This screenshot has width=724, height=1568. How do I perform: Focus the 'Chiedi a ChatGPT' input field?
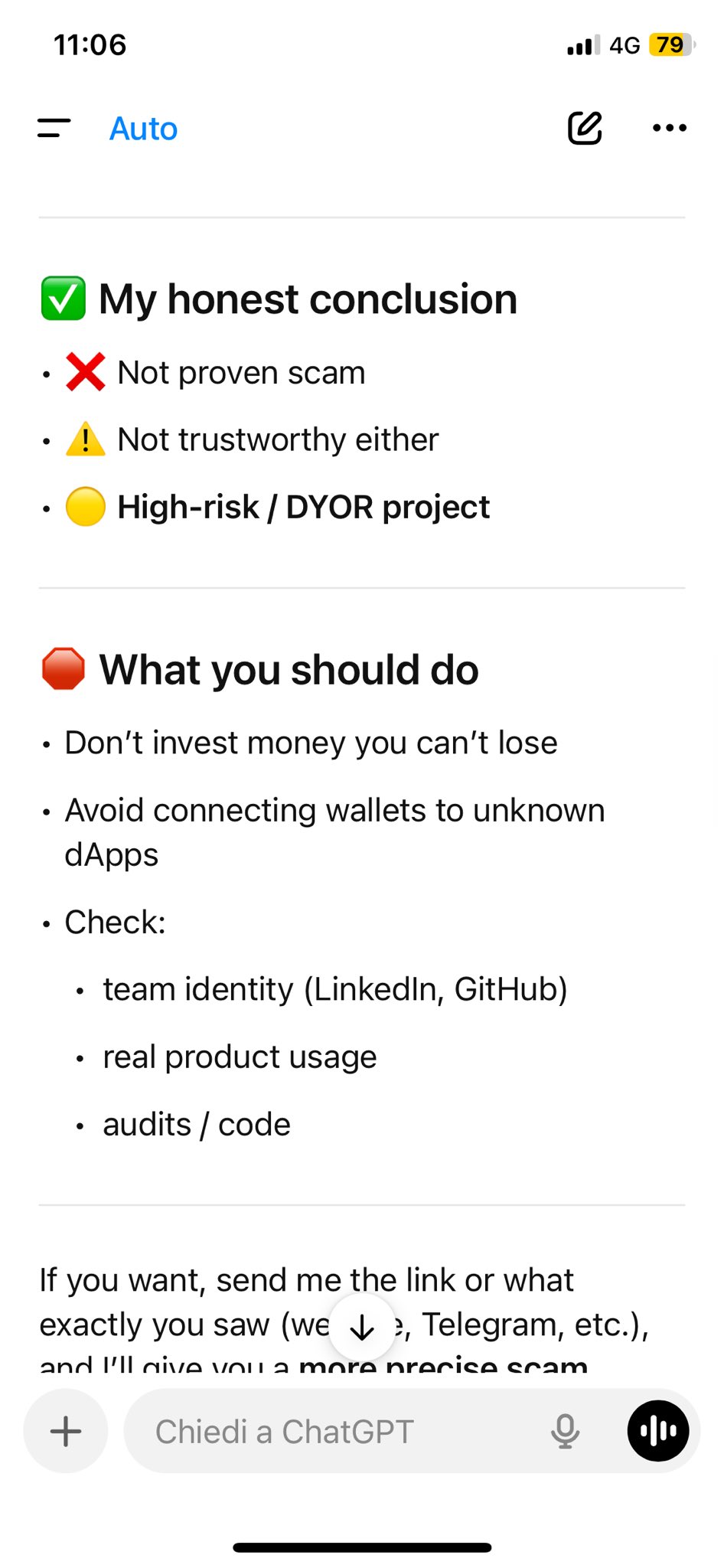coord(337,1431)
